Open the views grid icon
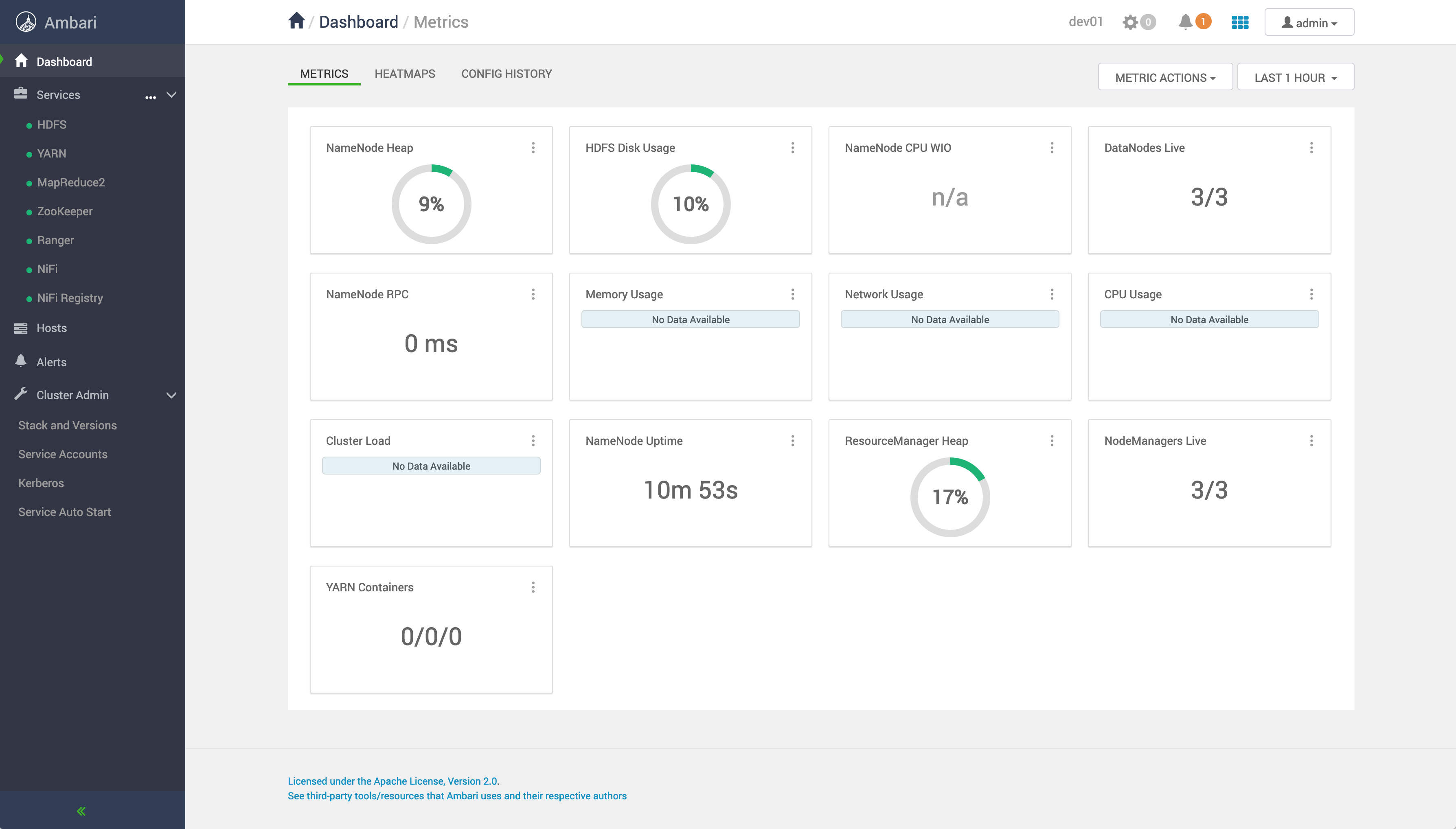This screenshot has height=829, width=1456. [x=1239, y=22]
